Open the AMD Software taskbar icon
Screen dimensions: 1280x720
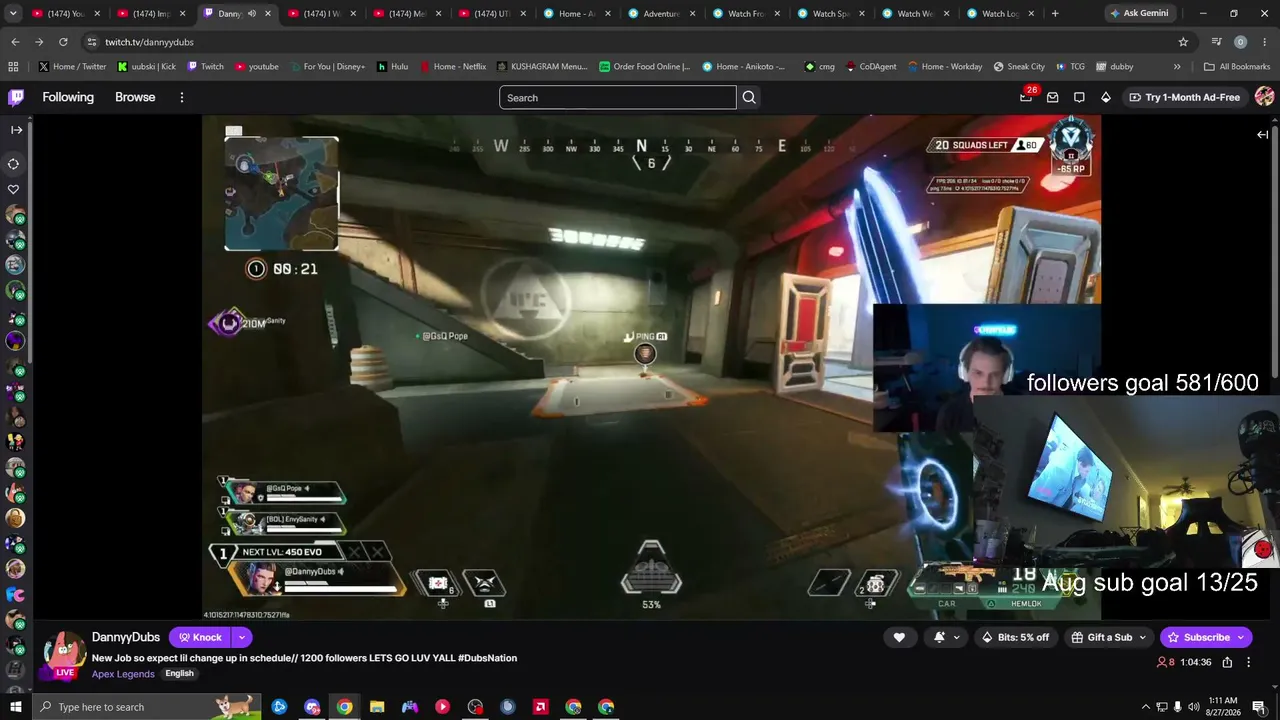pos(541,707)
